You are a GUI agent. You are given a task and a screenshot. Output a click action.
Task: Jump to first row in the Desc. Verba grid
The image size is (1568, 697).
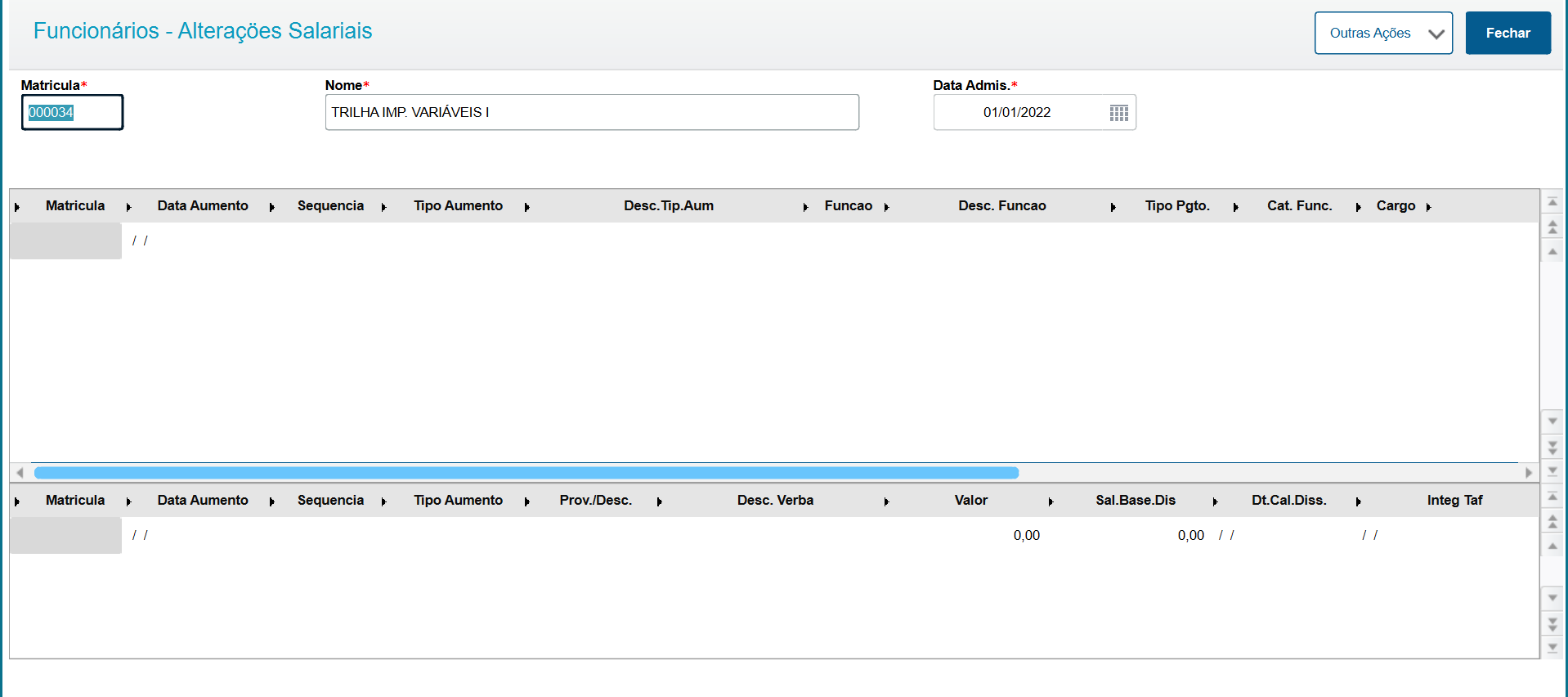point(1552,497)
